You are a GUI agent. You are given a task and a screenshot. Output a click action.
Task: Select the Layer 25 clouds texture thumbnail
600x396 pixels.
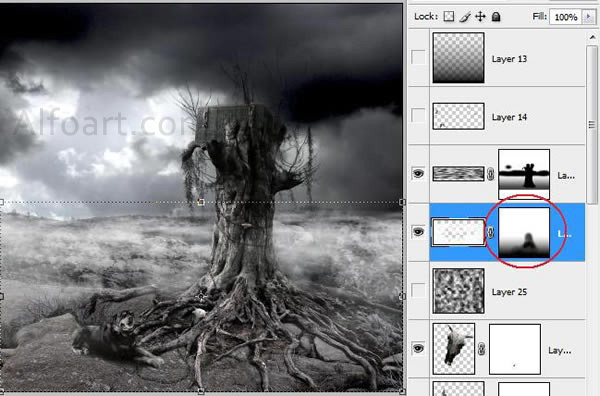click(458, 291)
